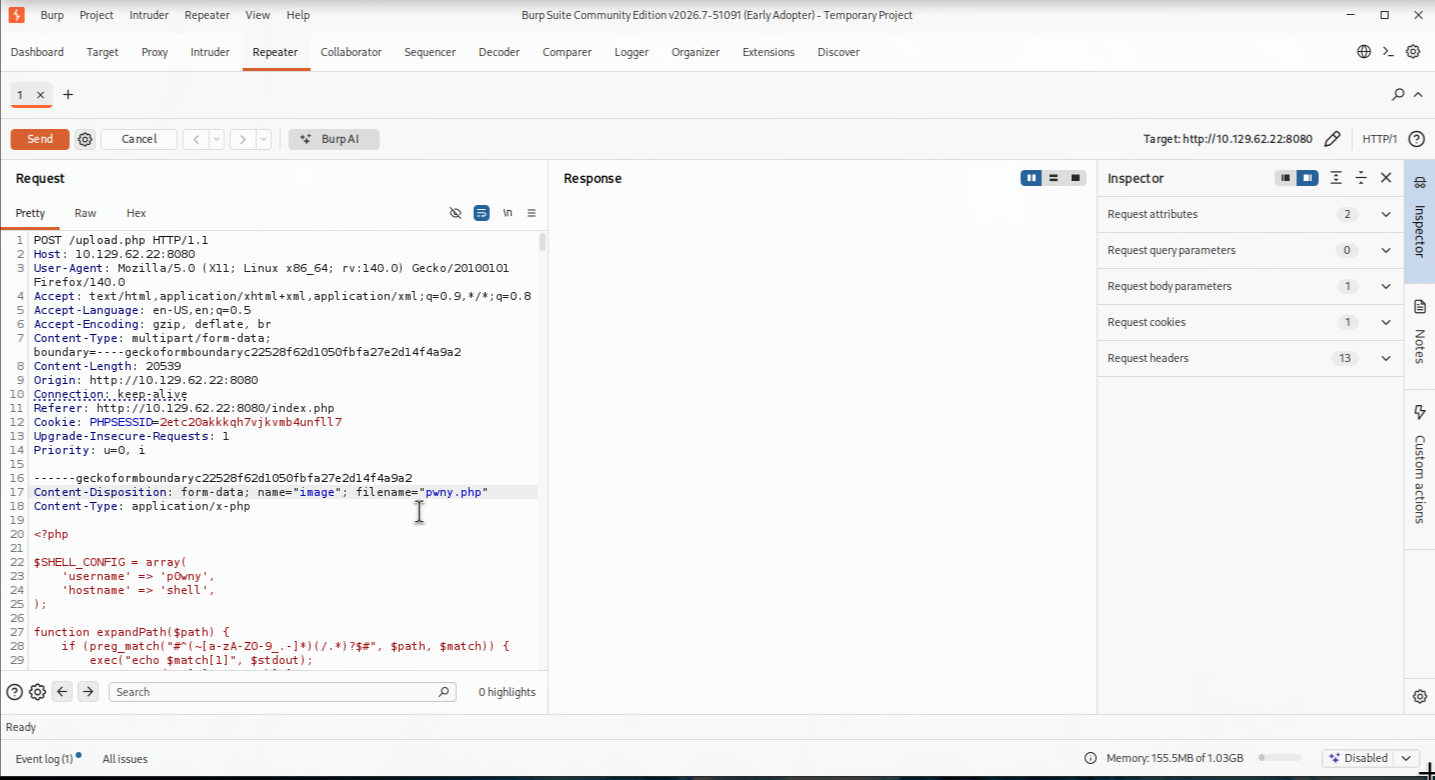This screenshot has height=780, width=1435.
Task: Jump to previous search match arrow
Action: (62, 692)
